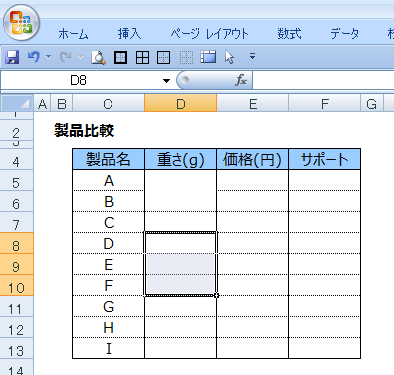The image size is (394, 375).
Task: Select row 5 header
Action: point(16,180)
